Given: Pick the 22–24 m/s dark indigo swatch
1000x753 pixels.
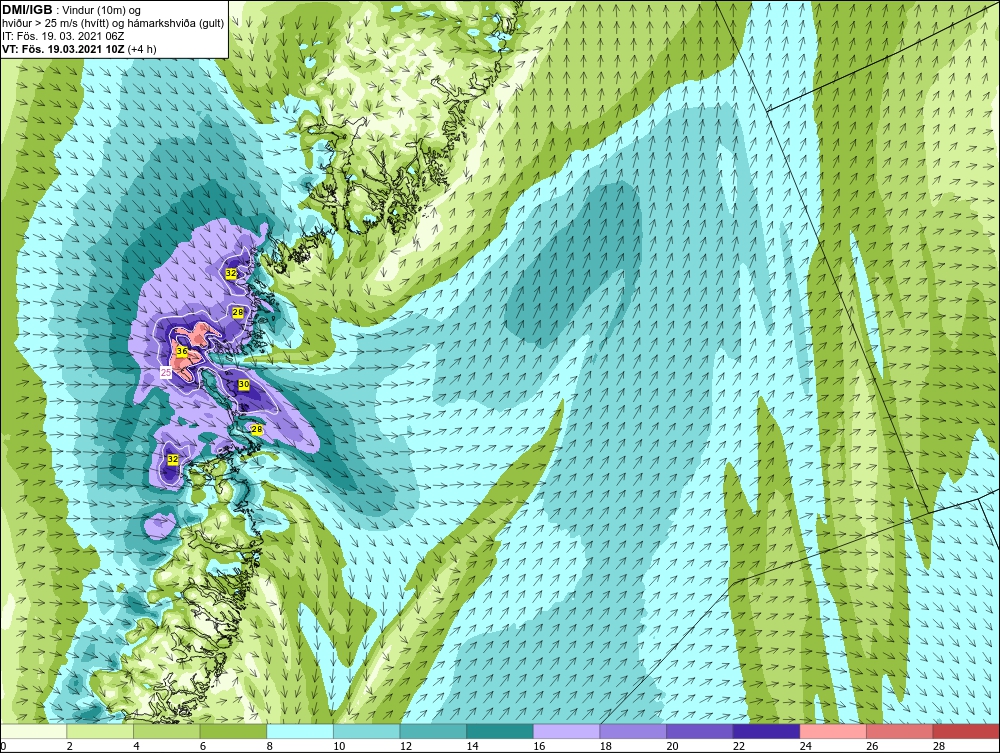Looking at the screenshot, I should (x=767, y=731).
